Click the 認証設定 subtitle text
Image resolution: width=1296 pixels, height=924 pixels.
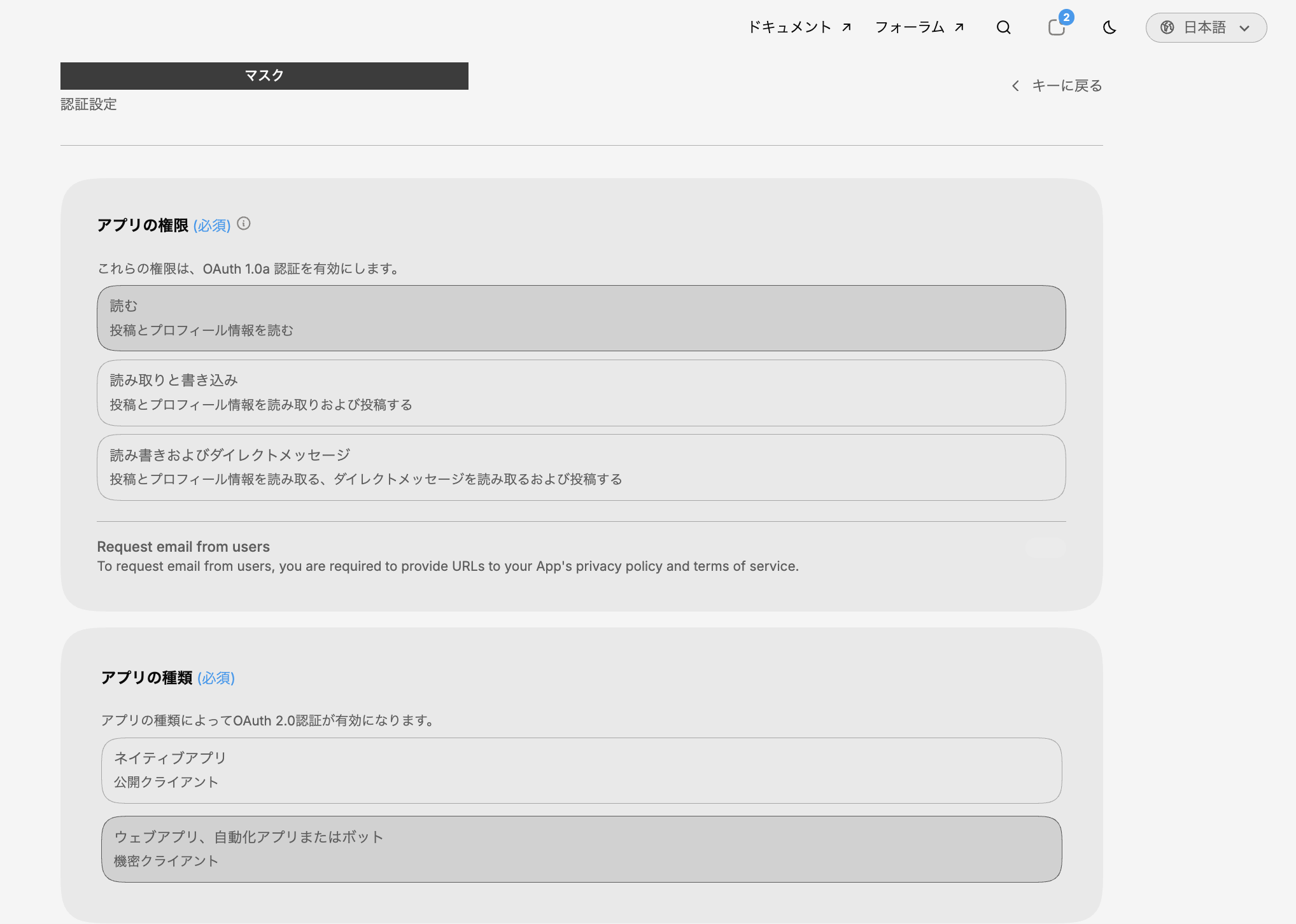point(88,104)
